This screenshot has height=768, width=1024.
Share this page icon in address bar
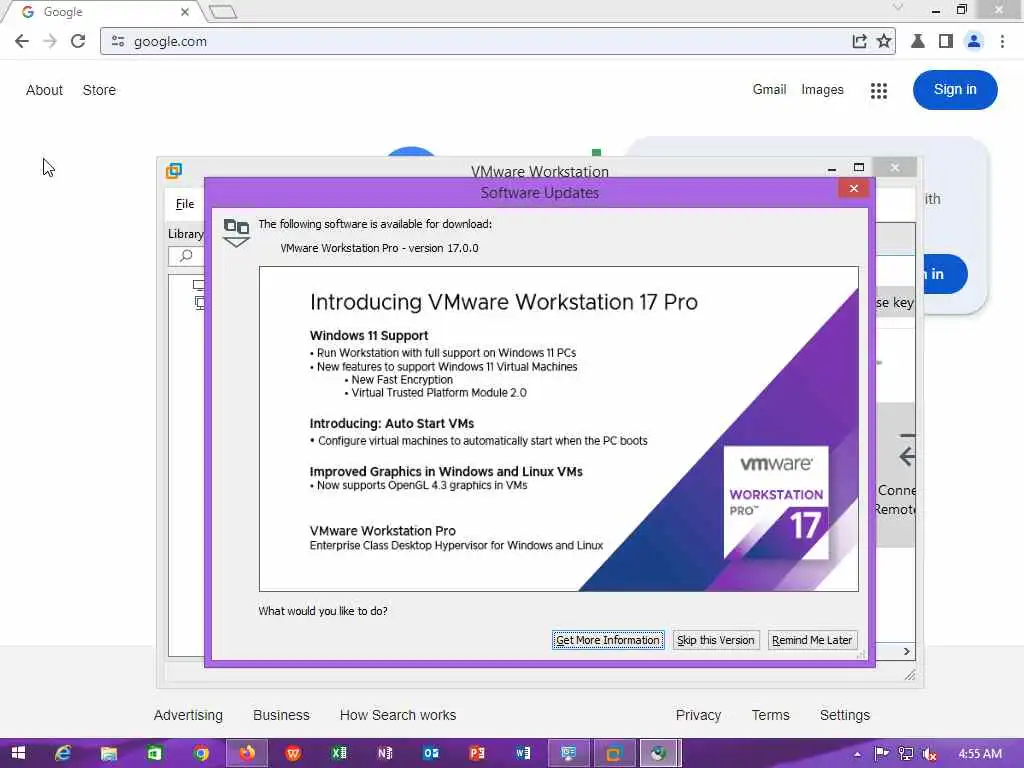point(859,41)
